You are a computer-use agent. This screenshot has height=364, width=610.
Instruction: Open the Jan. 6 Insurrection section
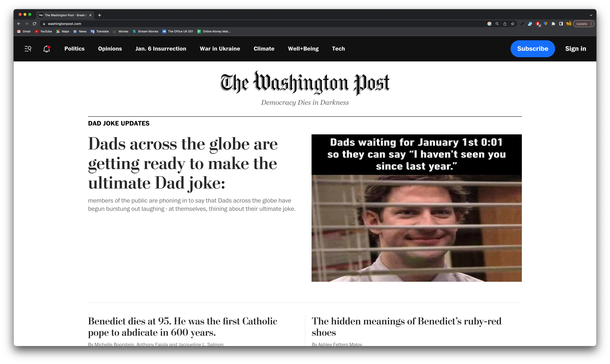point(161,49)
